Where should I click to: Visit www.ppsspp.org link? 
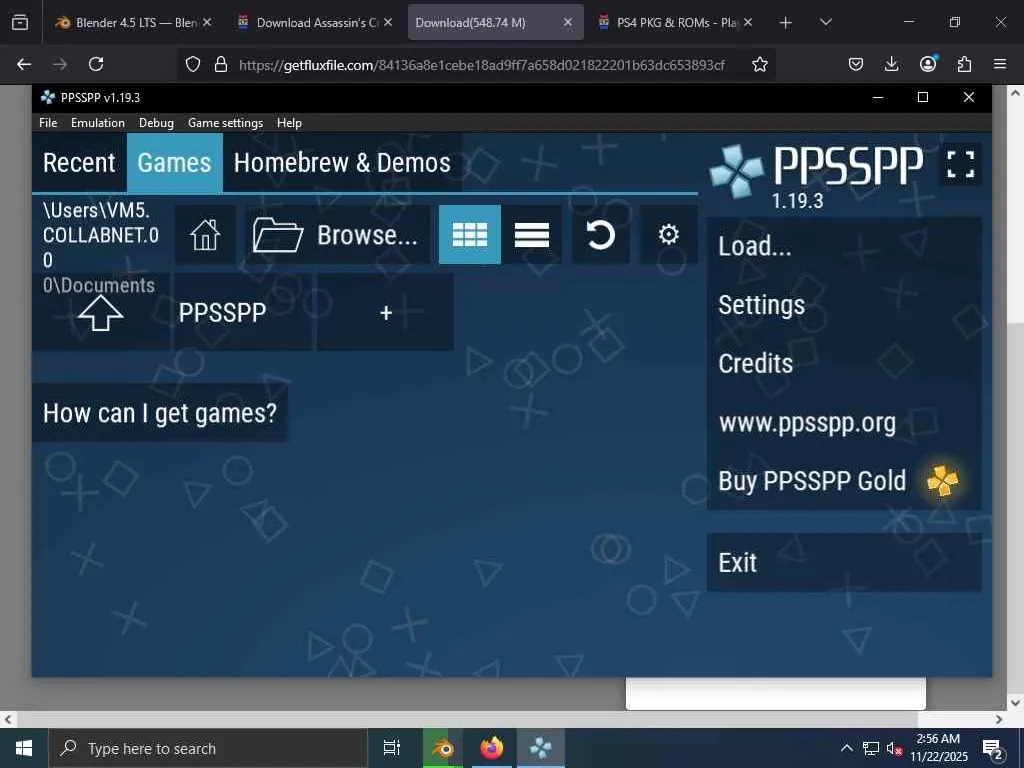844,423
